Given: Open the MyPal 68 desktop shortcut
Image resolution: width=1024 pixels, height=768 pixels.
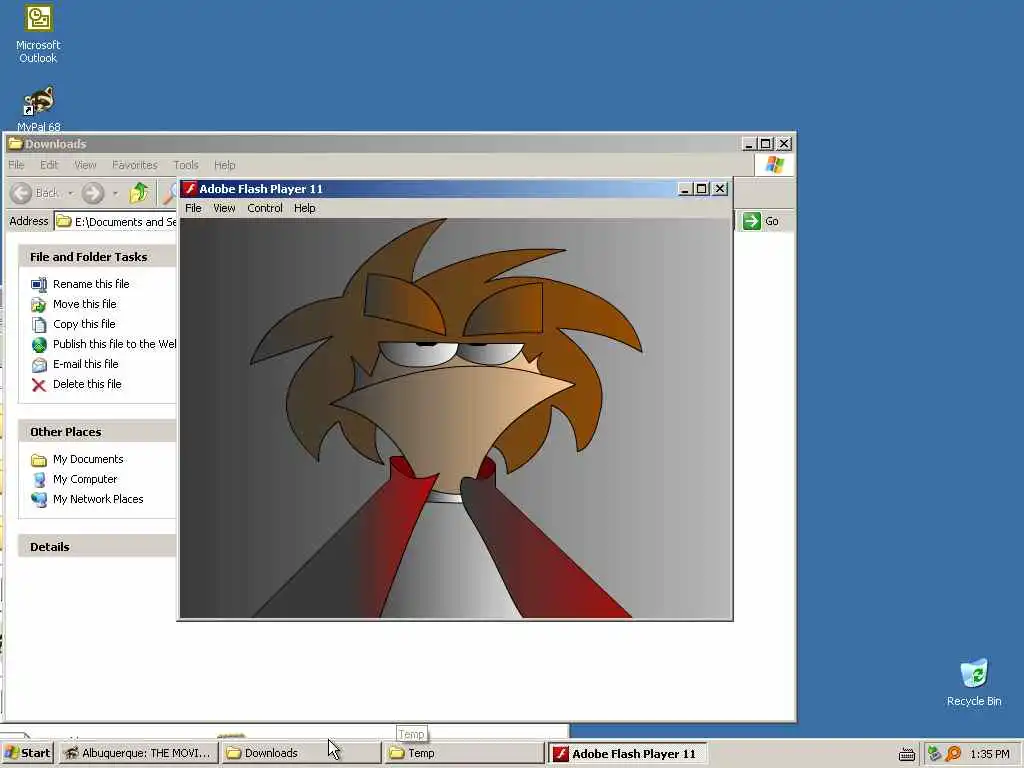Looking at the screenshot, I should click(x=38, y=108).
